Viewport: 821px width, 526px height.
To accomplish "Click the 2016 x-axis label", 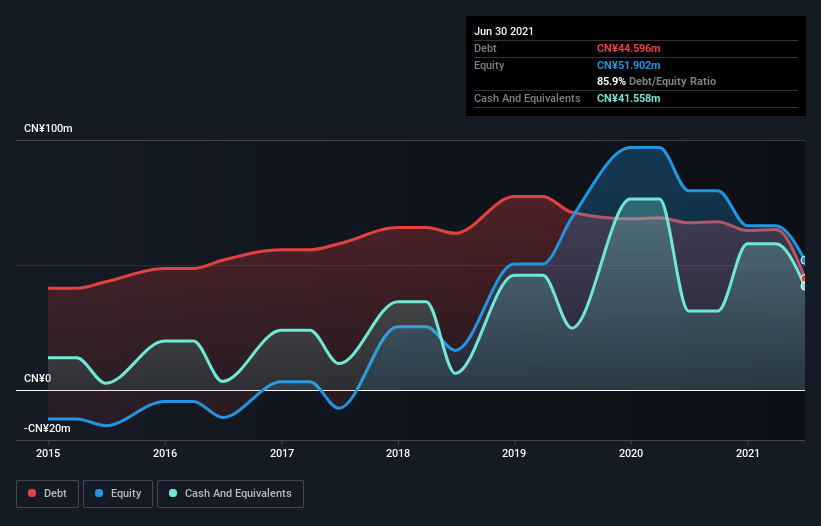I will [165, 453].
